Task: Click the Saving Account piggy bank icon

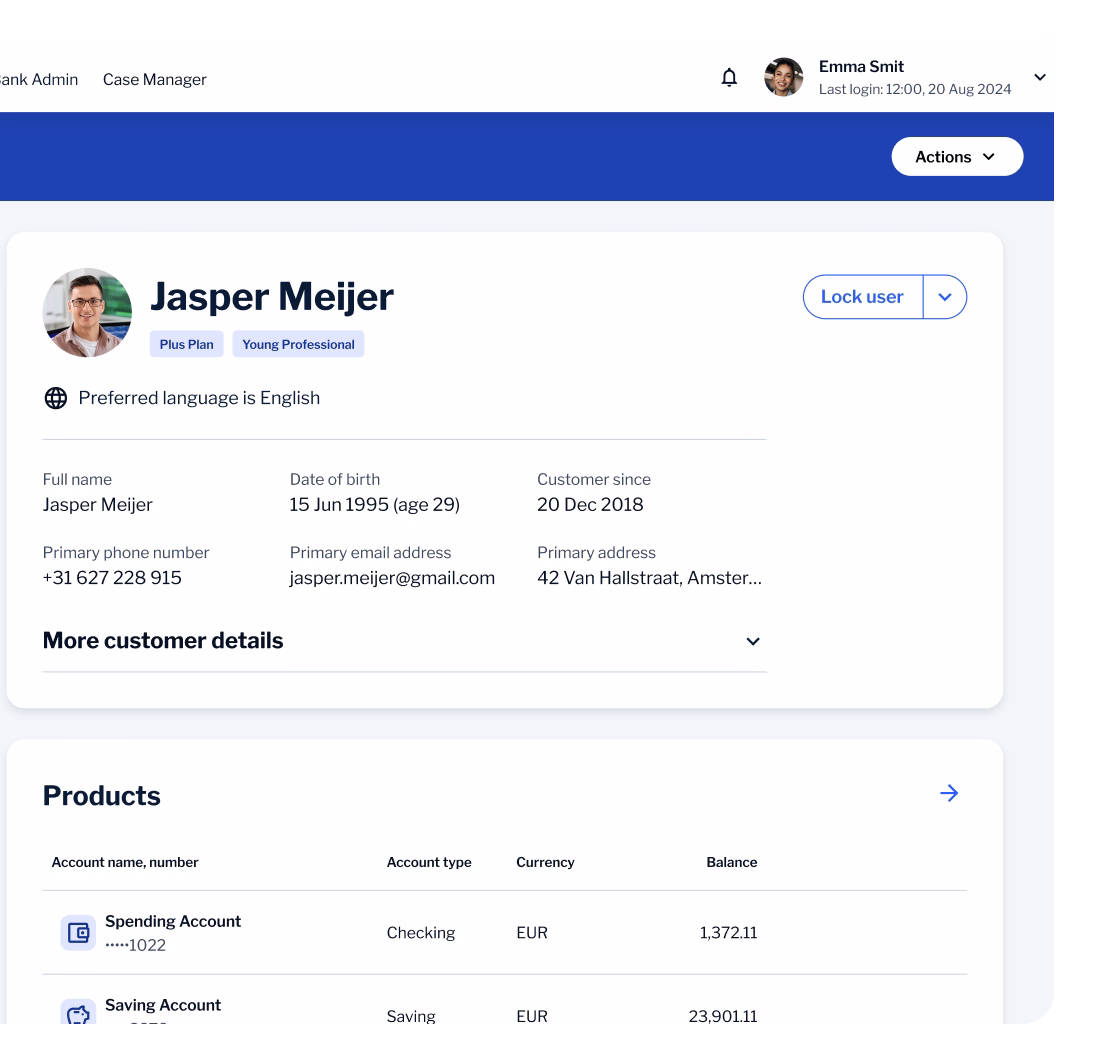Action: pyautogui.click(x=78, y=1013)
